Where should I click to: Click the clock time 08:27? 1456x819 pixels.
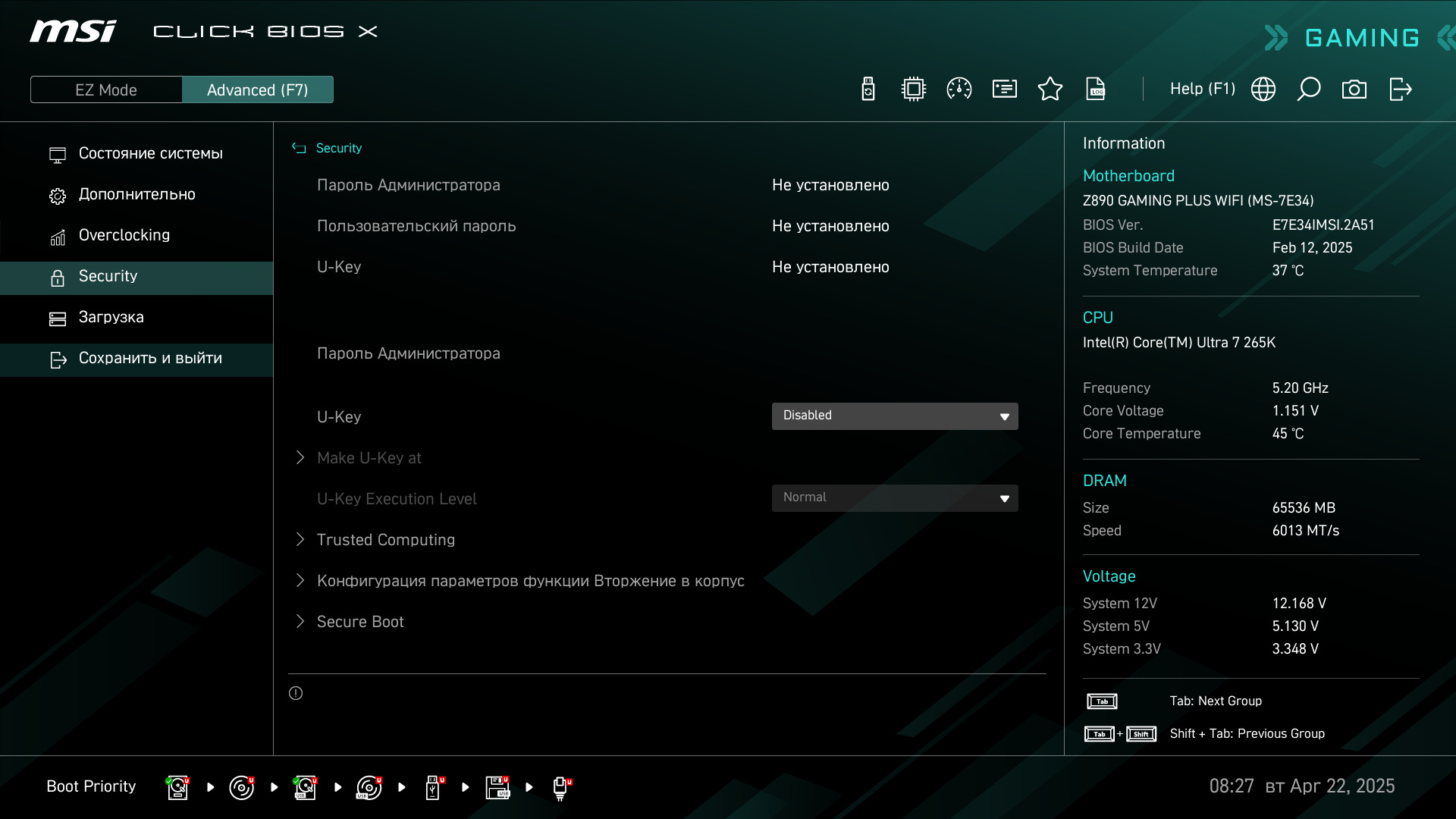click(x=1232, y=786)
